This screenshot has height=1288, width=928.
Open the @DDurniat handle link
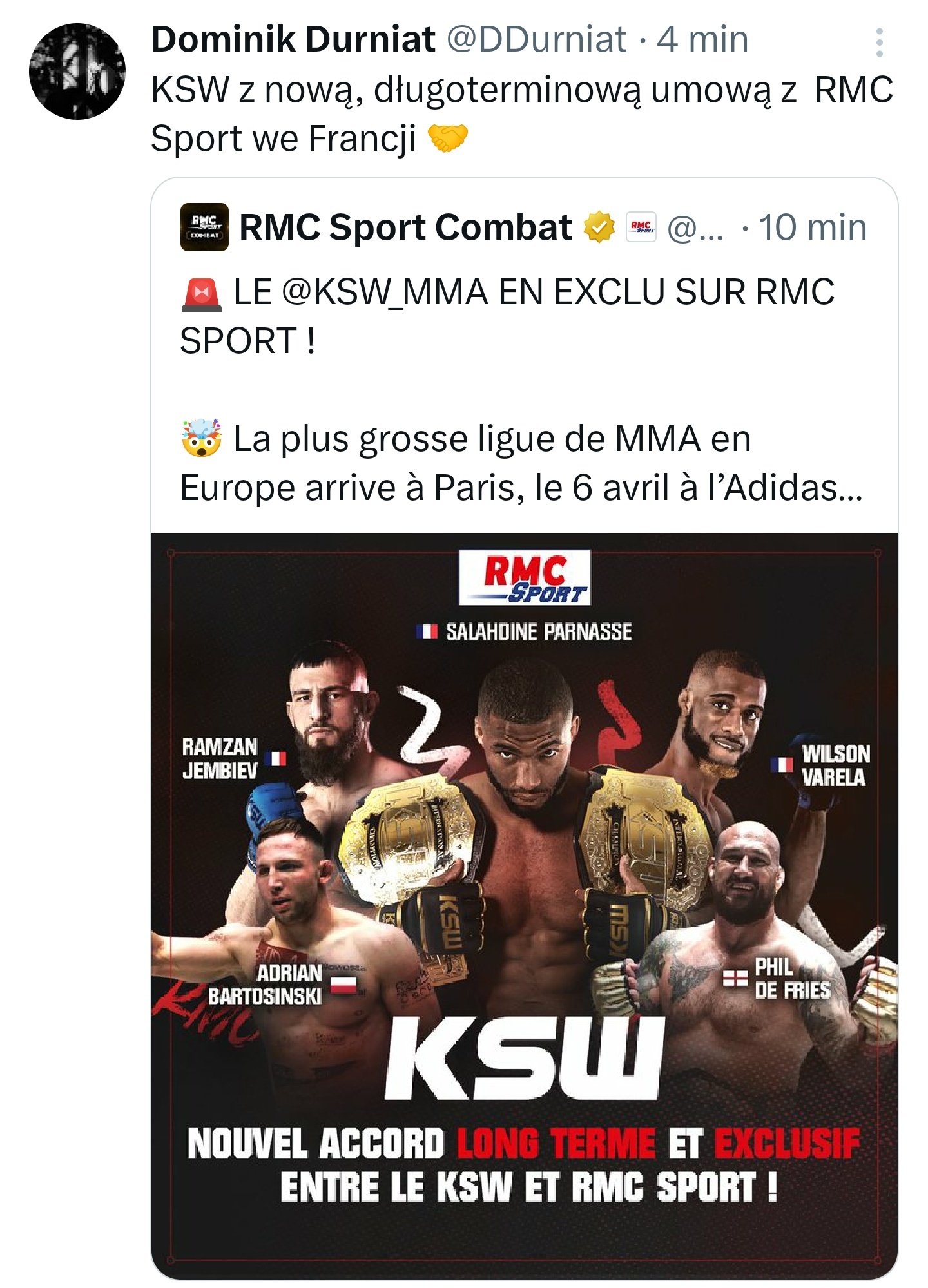coord(536,39)
